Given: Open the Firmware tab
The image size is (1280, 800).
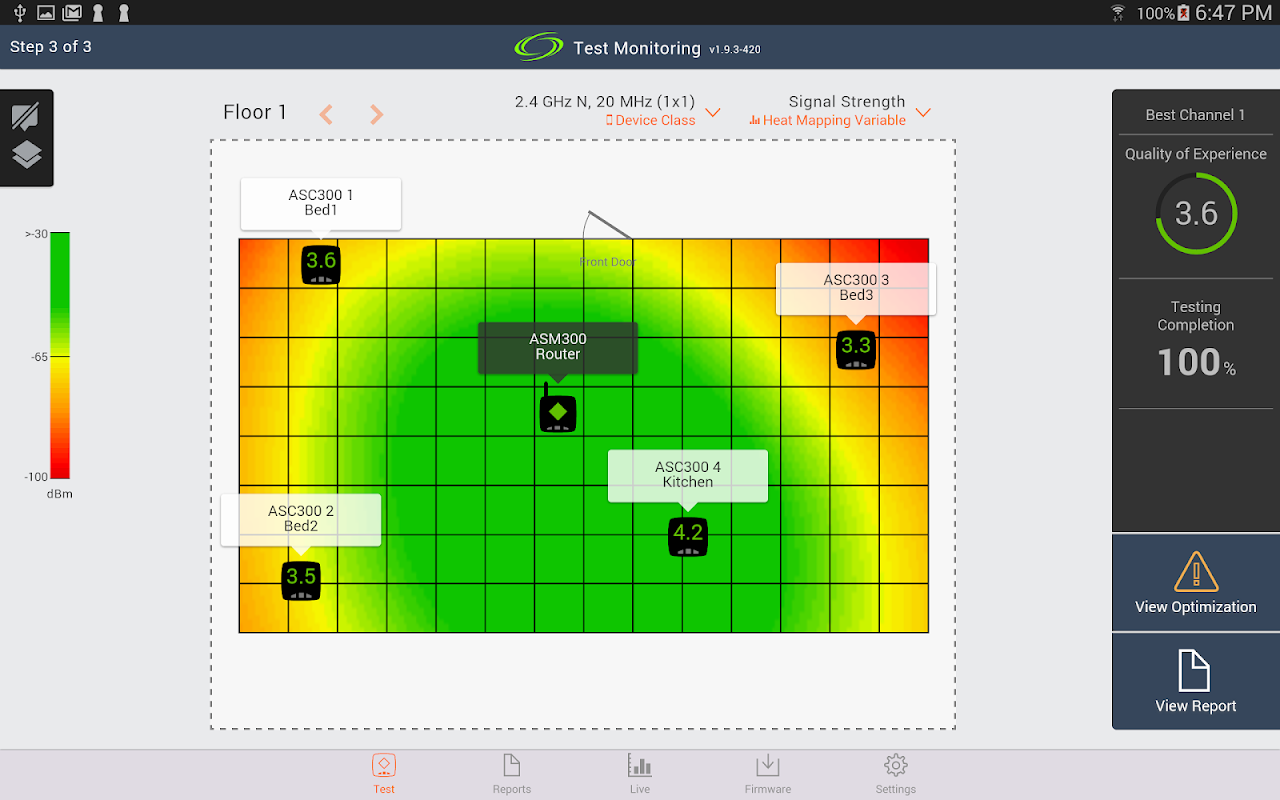Looking at the screenshot, I should pyautogui.click(x=768, y=774).
